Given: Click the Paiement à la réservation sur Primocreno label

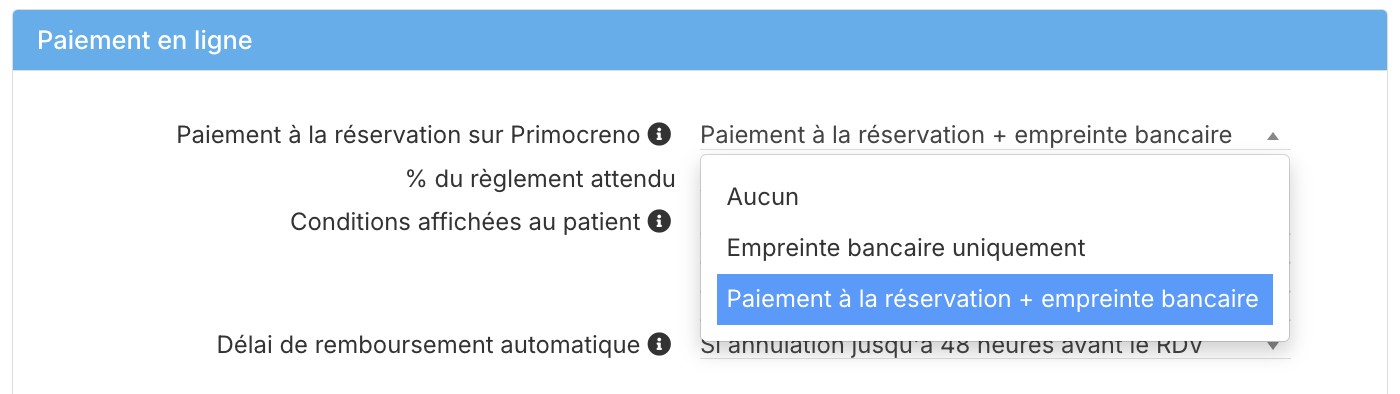Looking at the screenshot, I should (x=409, y=134).
